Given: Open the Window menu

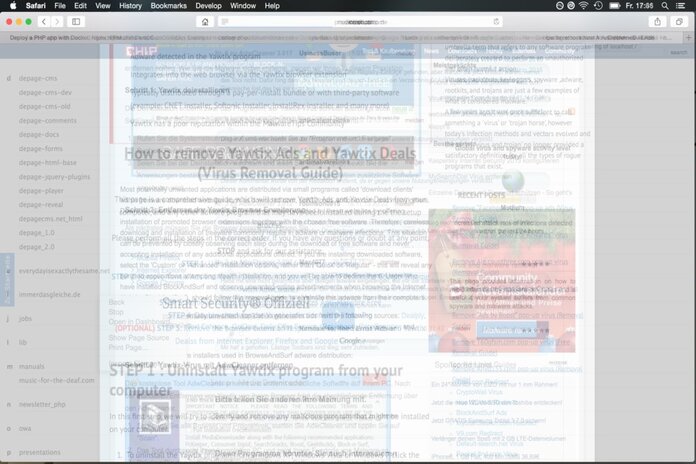Looking at the screenshot, I should pos(243,6).
